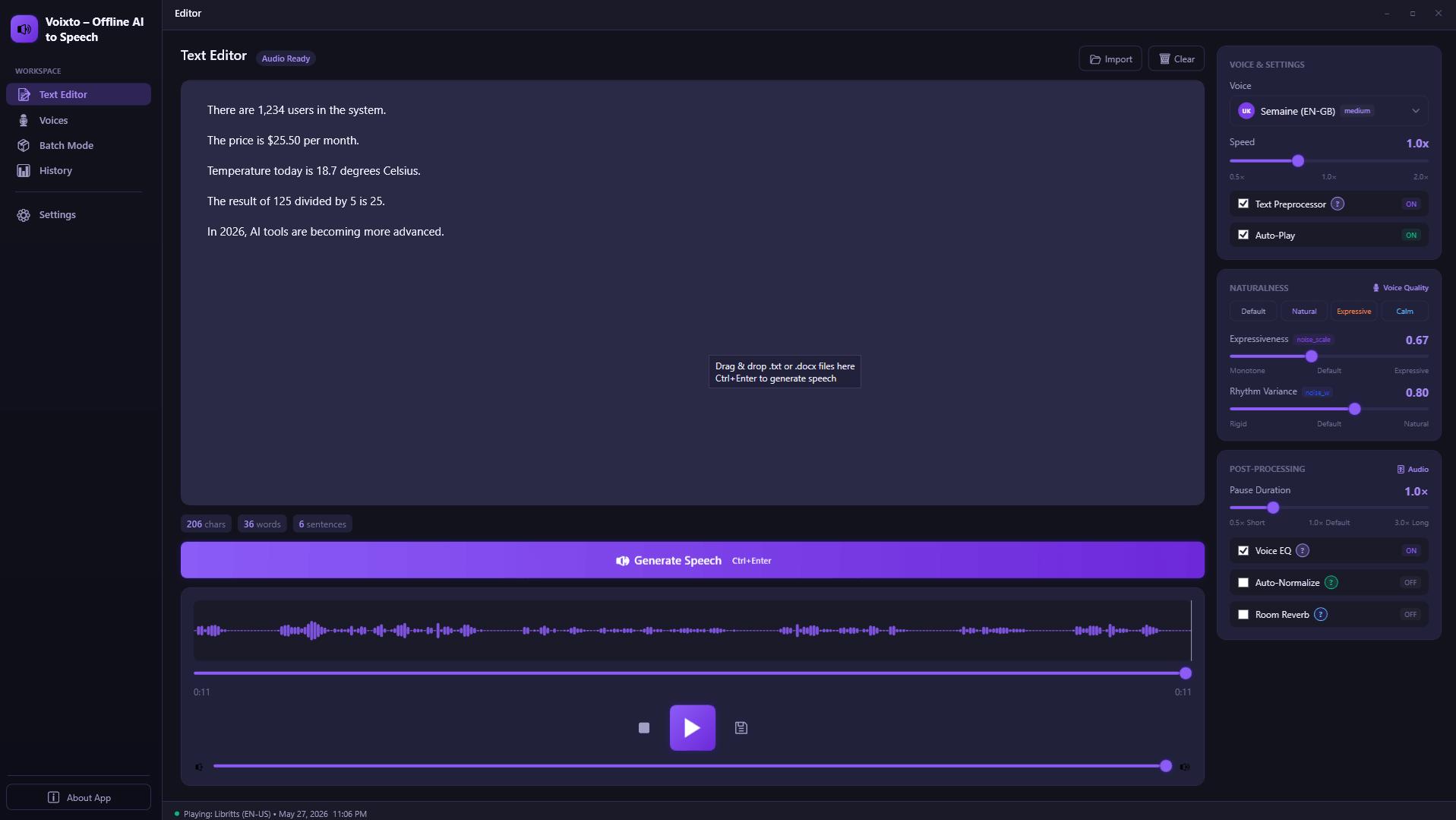Adjust the Speed slider

pyautogui.click(x=1328, y=161)
